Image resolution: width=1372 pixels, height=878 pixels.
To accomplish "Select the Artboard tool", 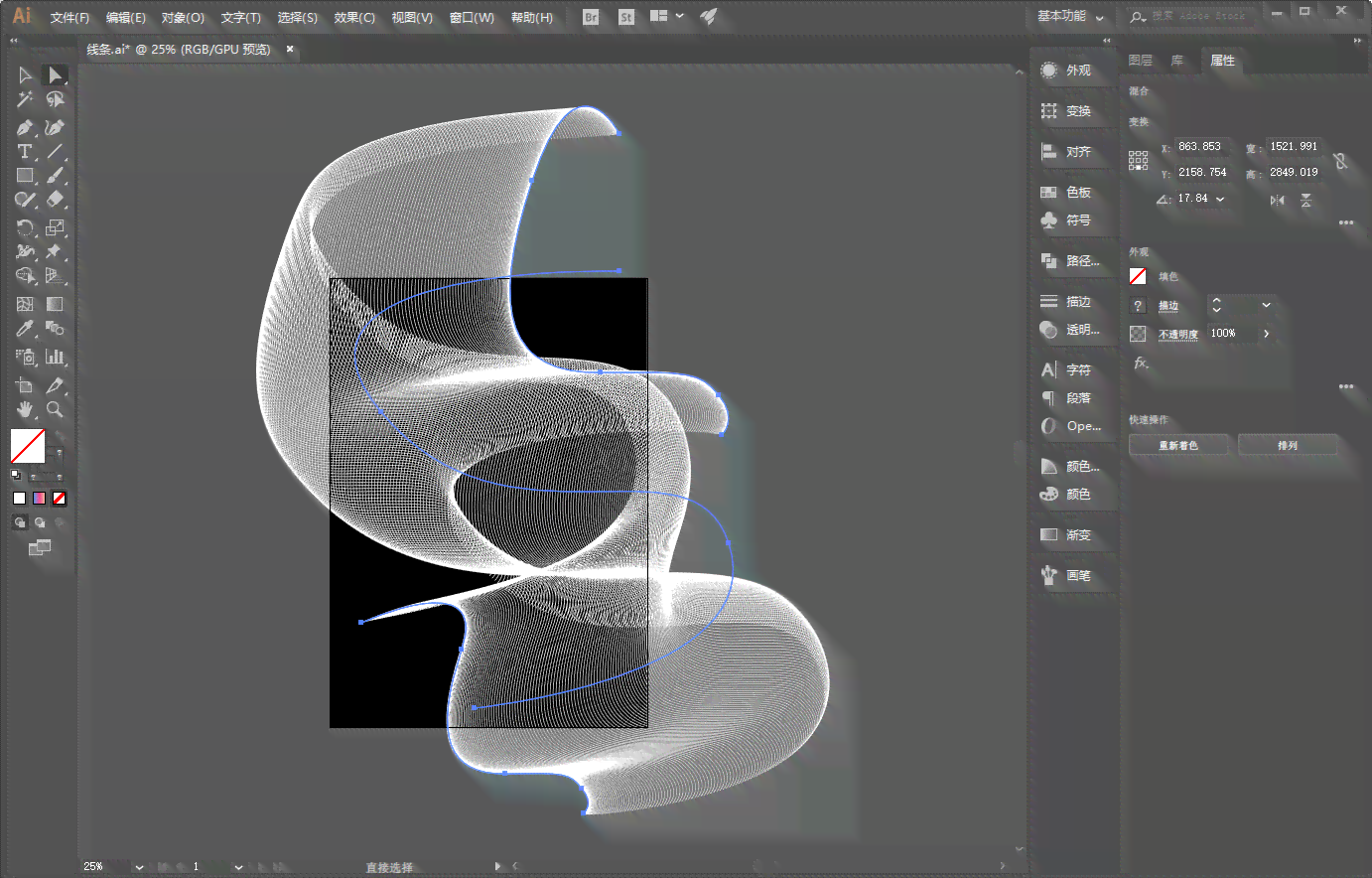I will tap(25, 385).
